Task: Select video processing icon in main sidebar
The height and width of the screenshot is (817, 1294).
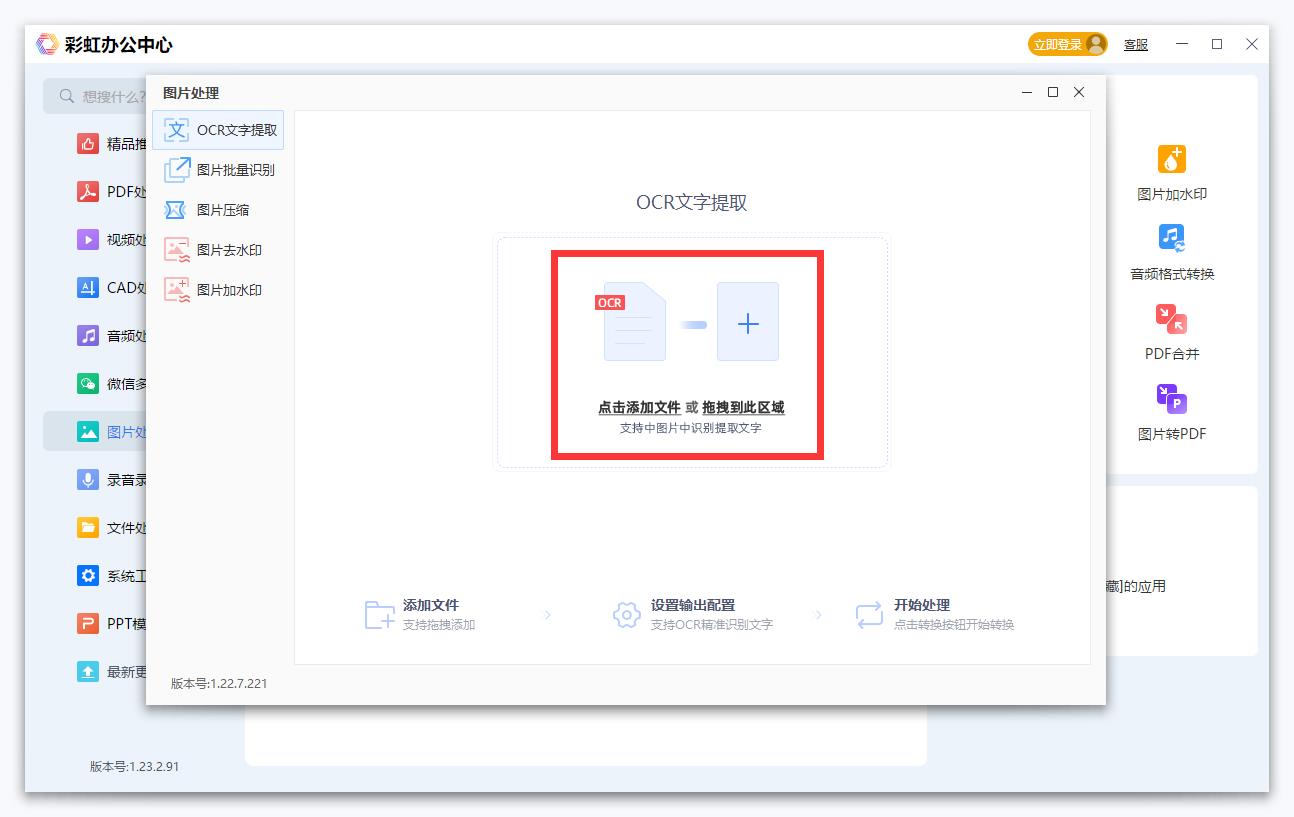Action: pos(88,239)
